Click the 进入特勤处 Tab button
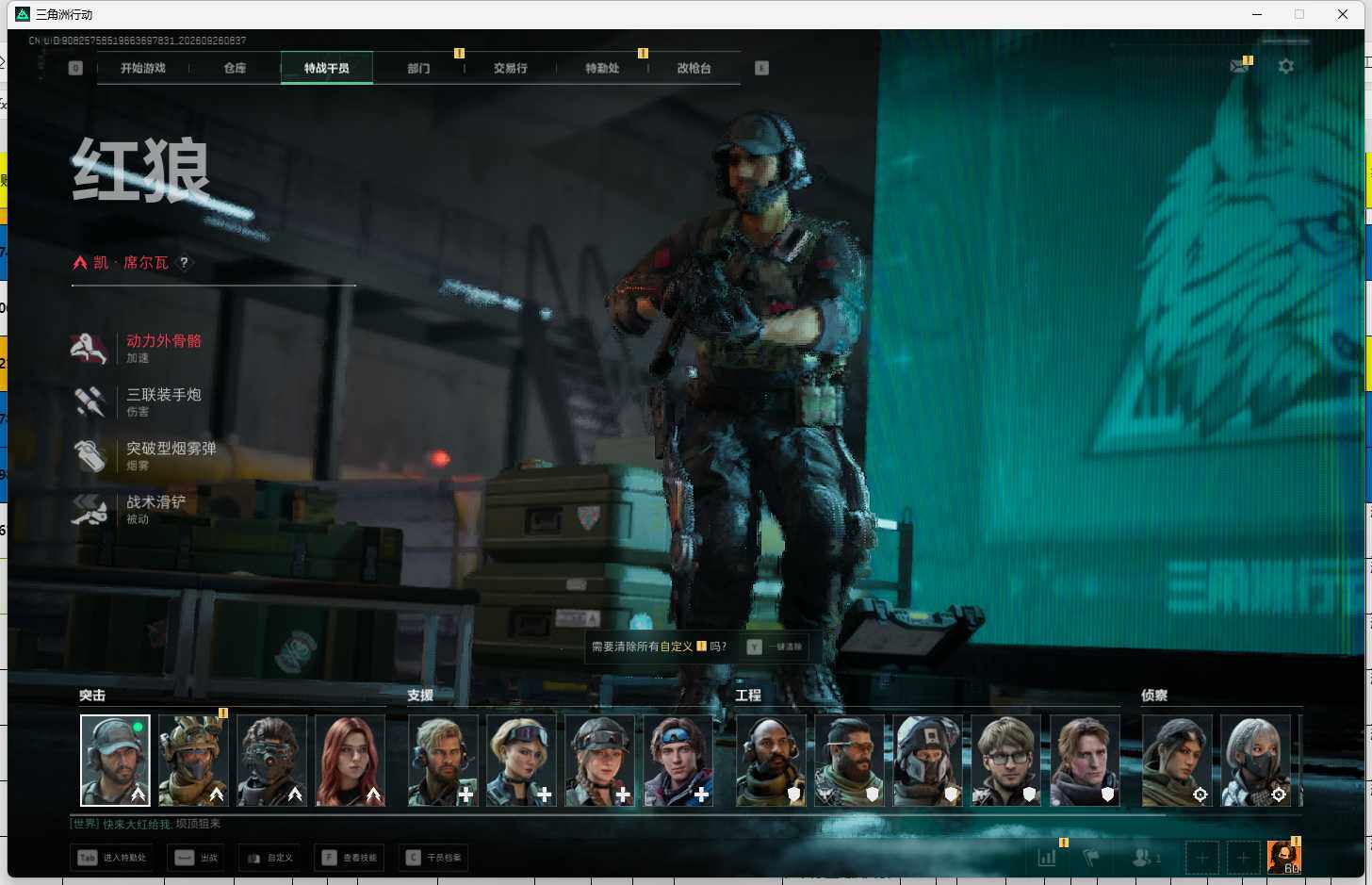 [112, 858]
